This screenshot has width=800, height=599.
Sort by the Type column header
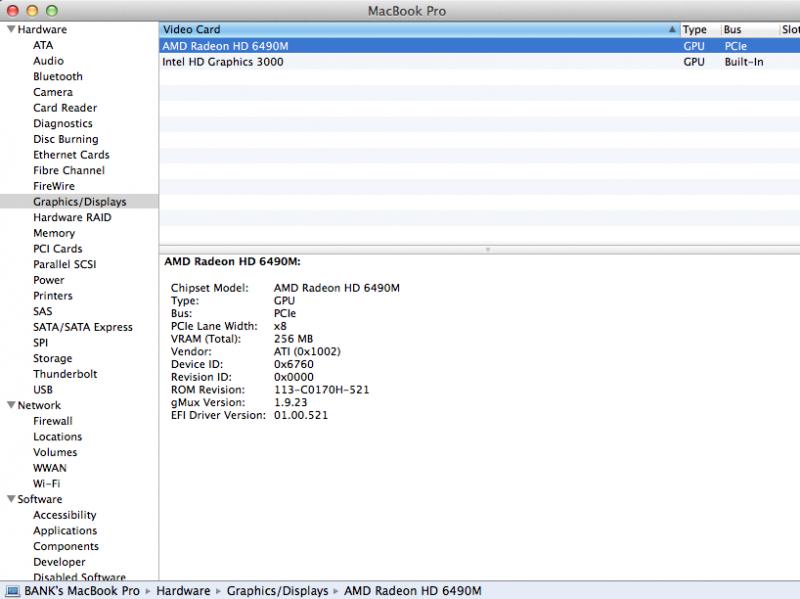point(700,30)
